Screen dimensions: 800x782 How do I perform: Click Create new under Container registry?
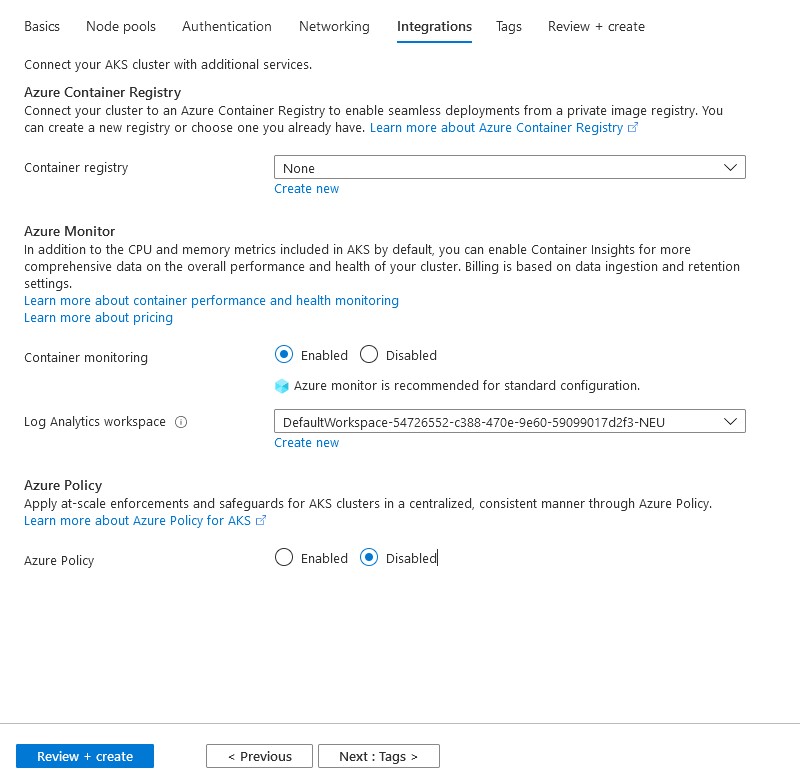click(x=307, y=189)
